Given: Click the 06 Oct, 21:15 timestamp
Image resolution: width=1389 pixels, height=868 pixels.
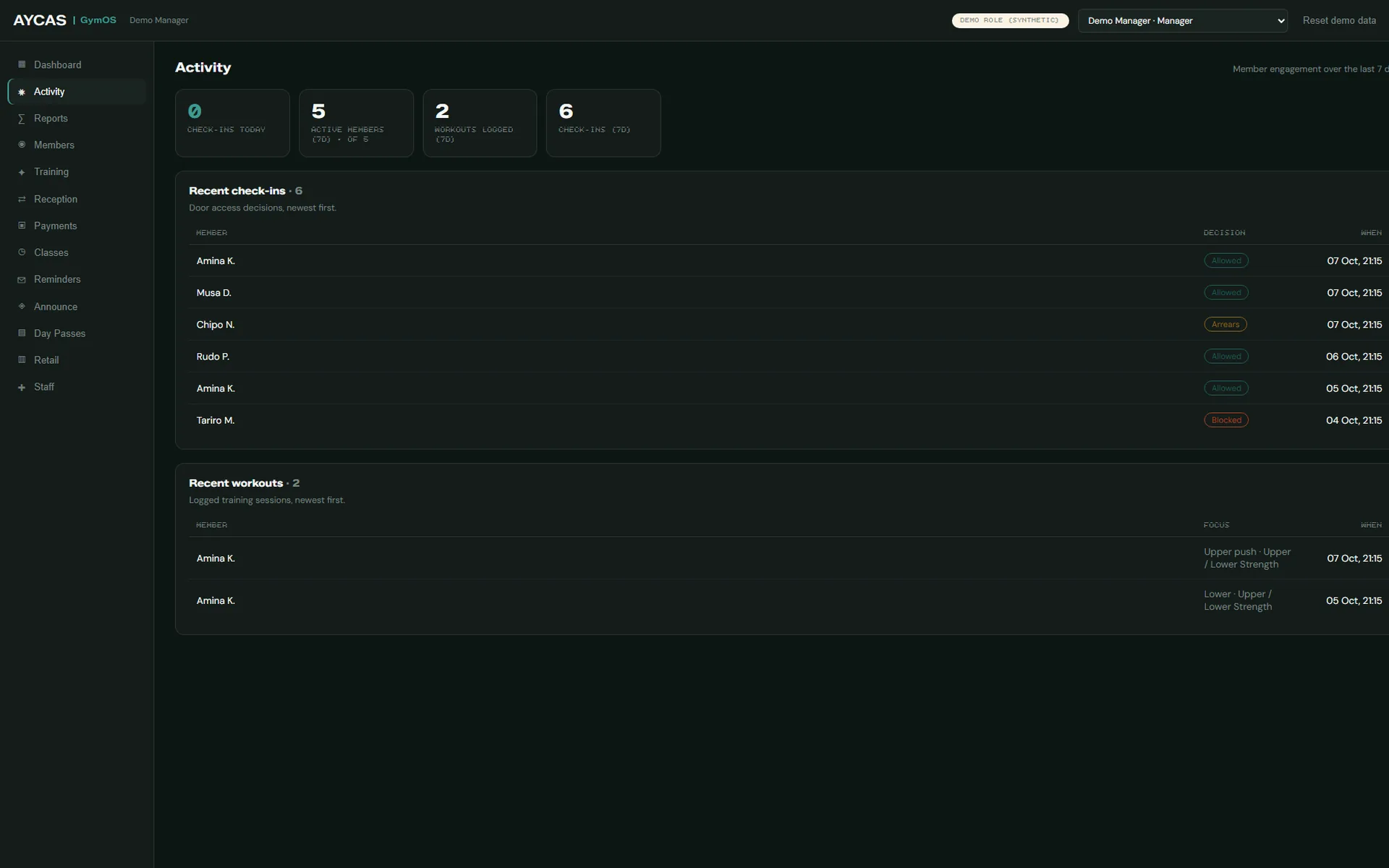Looking at the screenshot, I should (1354, 357).
